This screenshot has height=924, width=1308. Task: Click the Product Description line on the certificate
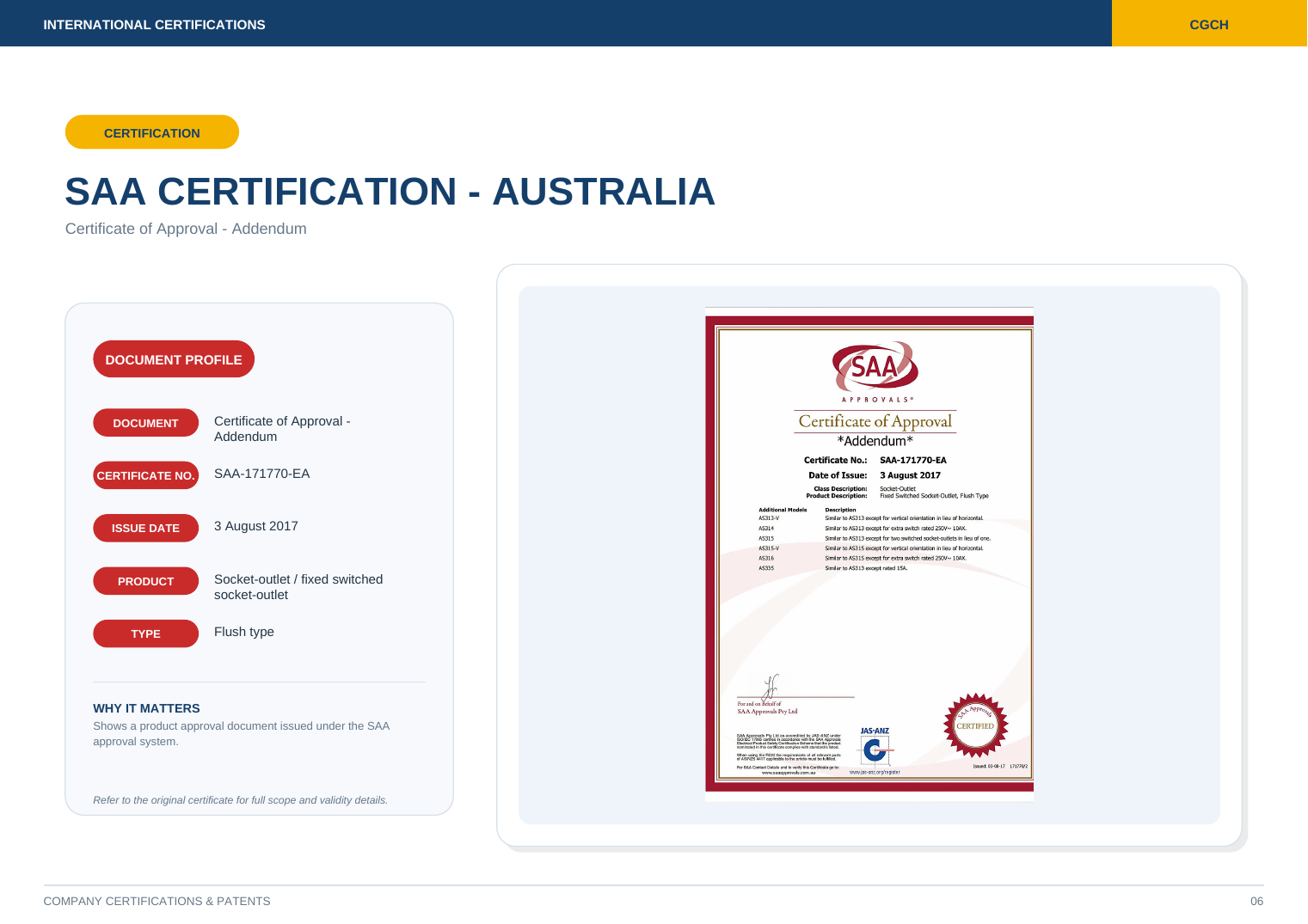(x=897, y=496)
